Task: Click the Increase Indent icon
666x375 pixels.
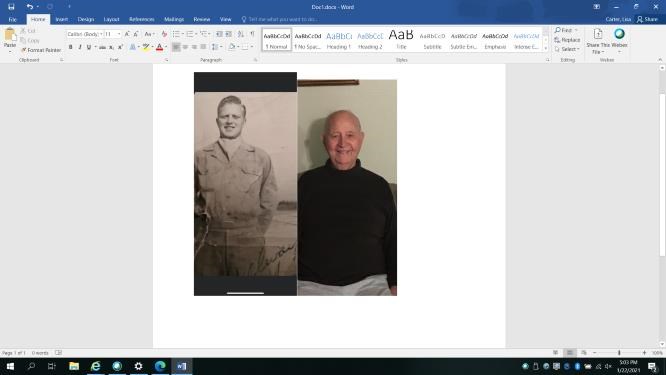Action: [229, 34]
